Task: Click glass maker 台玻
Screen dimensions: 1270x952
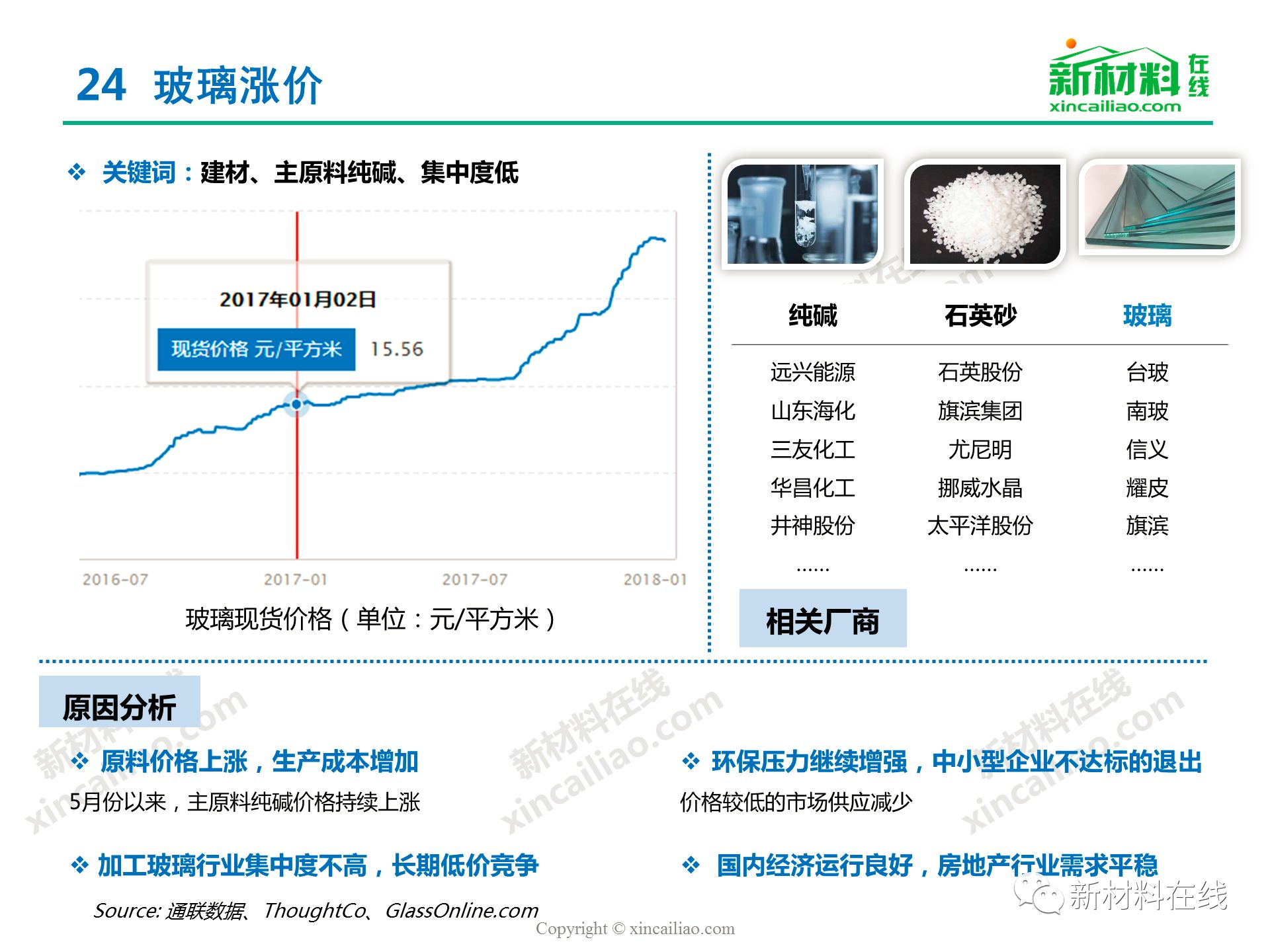Action: tap(1147, 372)
